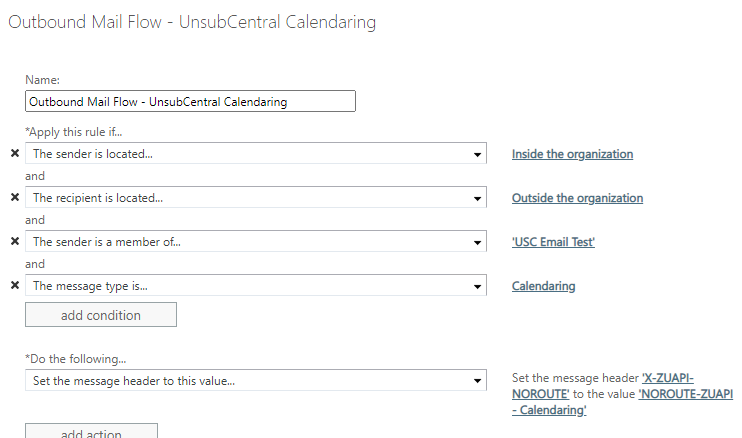Click the page title heading text
Viewport: 742px width, 438px height.
point(192,22)
